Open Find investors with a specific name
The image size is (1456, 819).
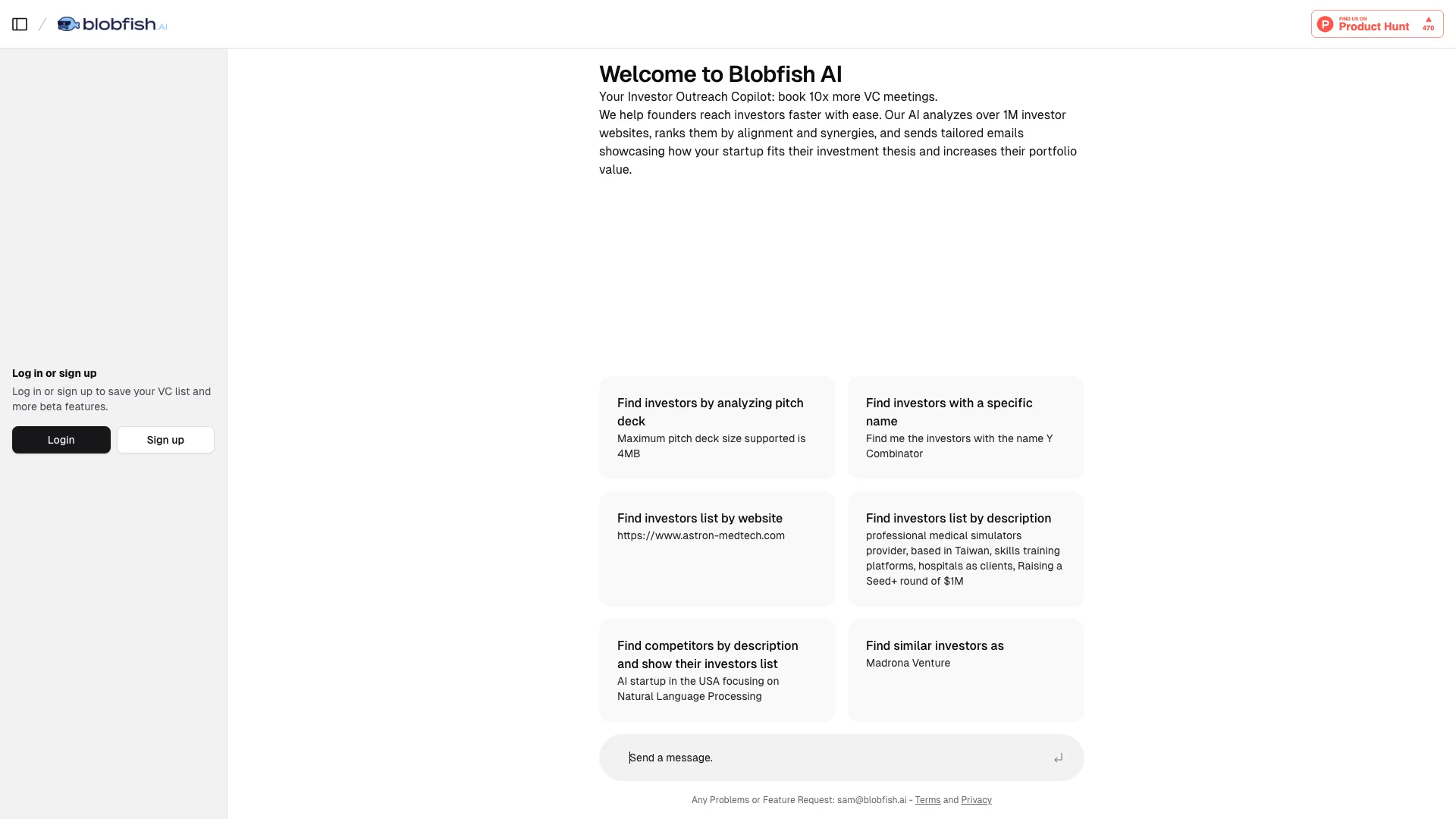click(966, 427)
